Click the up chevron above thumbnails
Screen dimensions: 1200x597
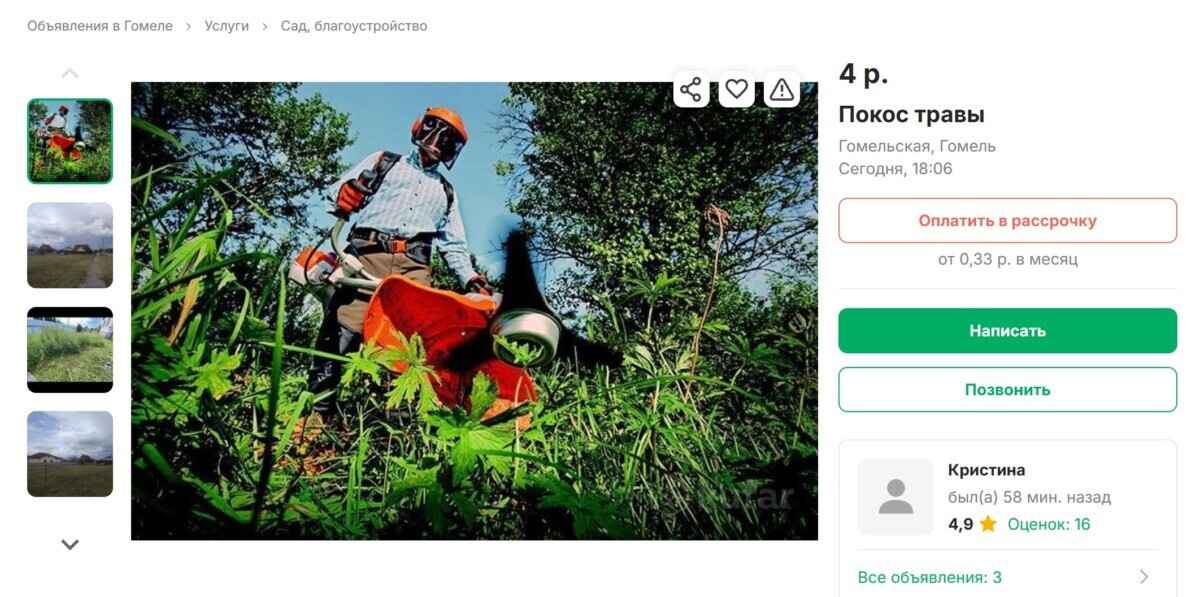click(x=70, y=73)
